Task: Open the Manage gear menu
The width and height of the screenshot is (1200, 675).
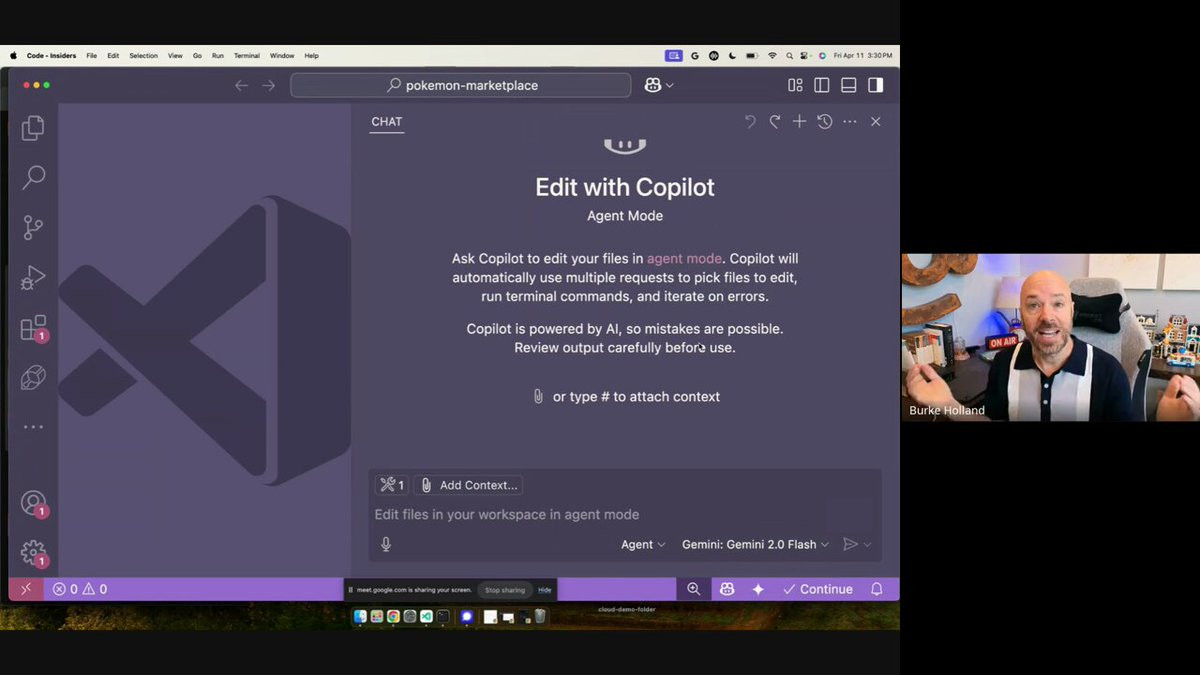Action: point(33,552)
